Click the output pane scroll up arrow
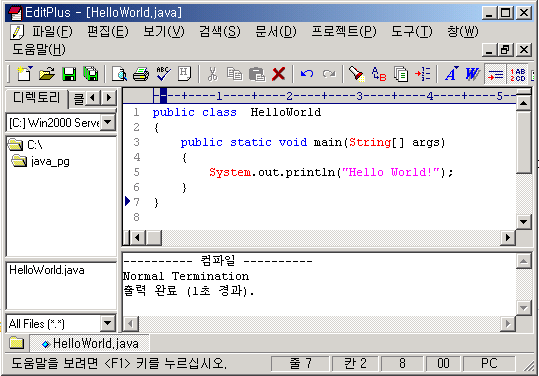 coord(523,262)
